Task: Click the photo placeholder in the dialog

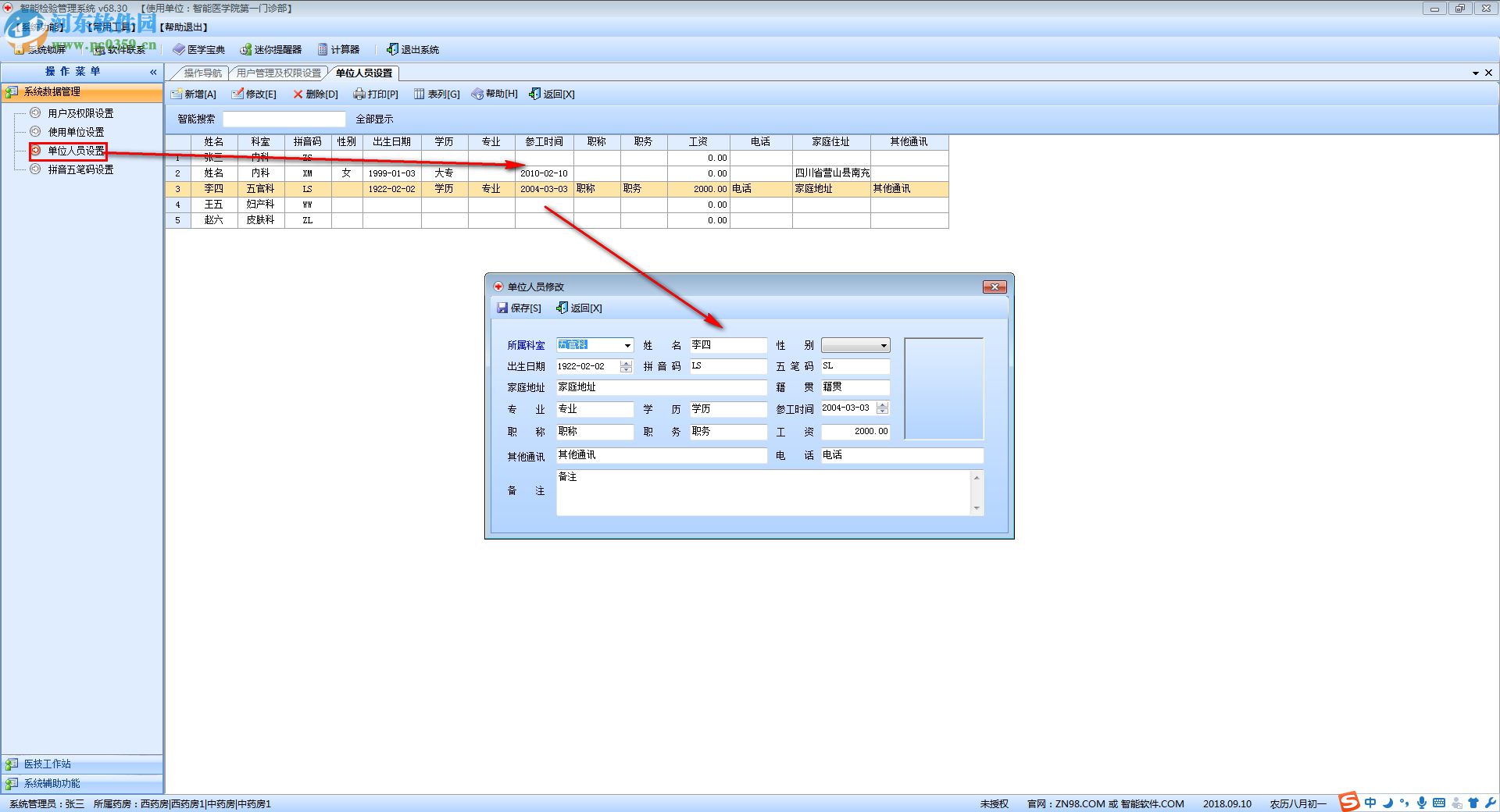Action: coord(944,388)
